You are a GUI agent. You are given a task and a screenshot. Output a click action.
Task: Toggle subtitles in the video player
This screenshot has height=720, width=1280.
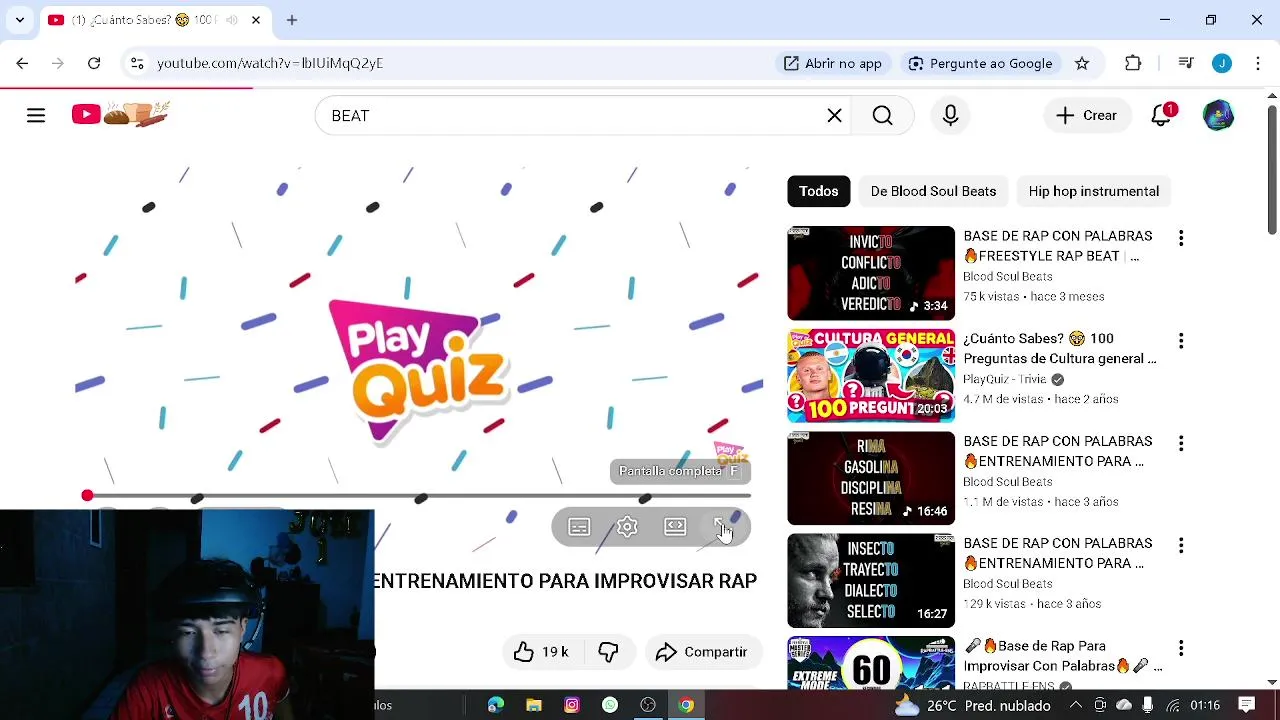579,527
